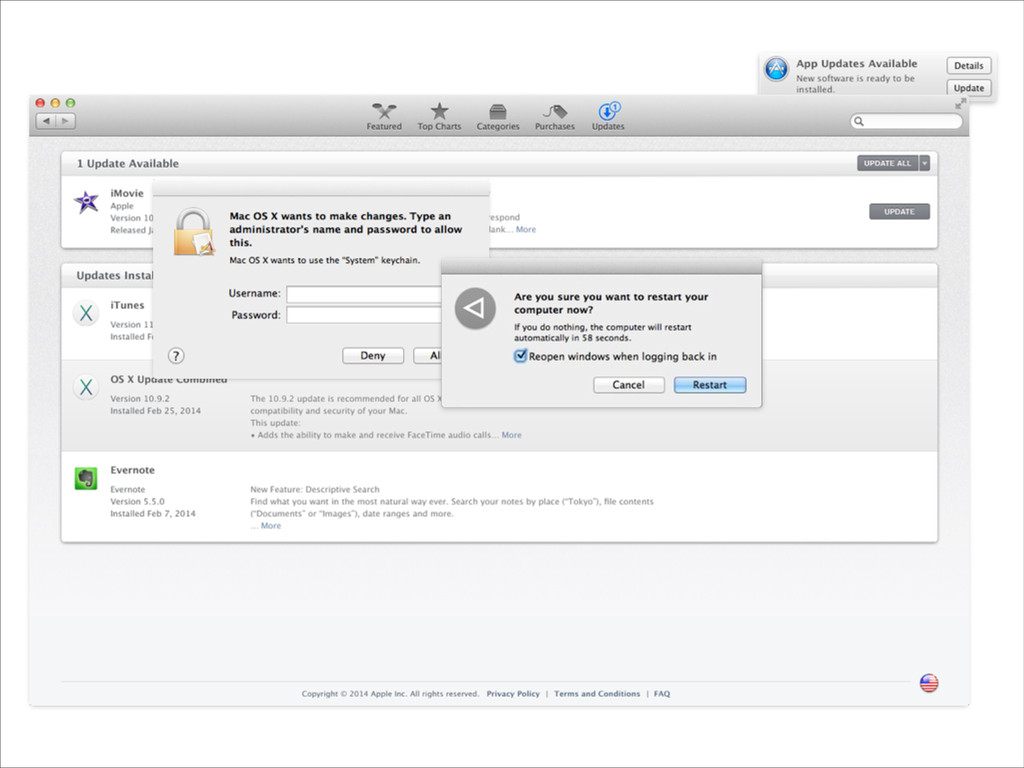Click the OS X Update Combined icon
The image size is (1024, 768).
click(86, 387)
